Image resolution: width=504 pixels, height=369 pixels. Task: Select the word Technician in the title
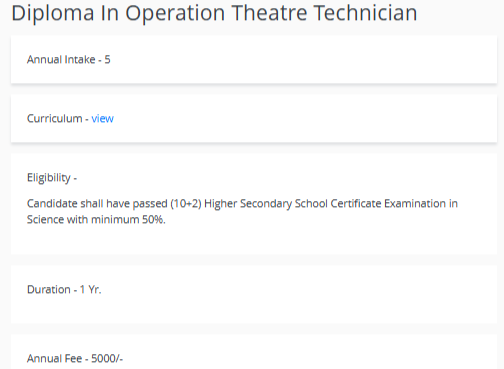(365, 13)
